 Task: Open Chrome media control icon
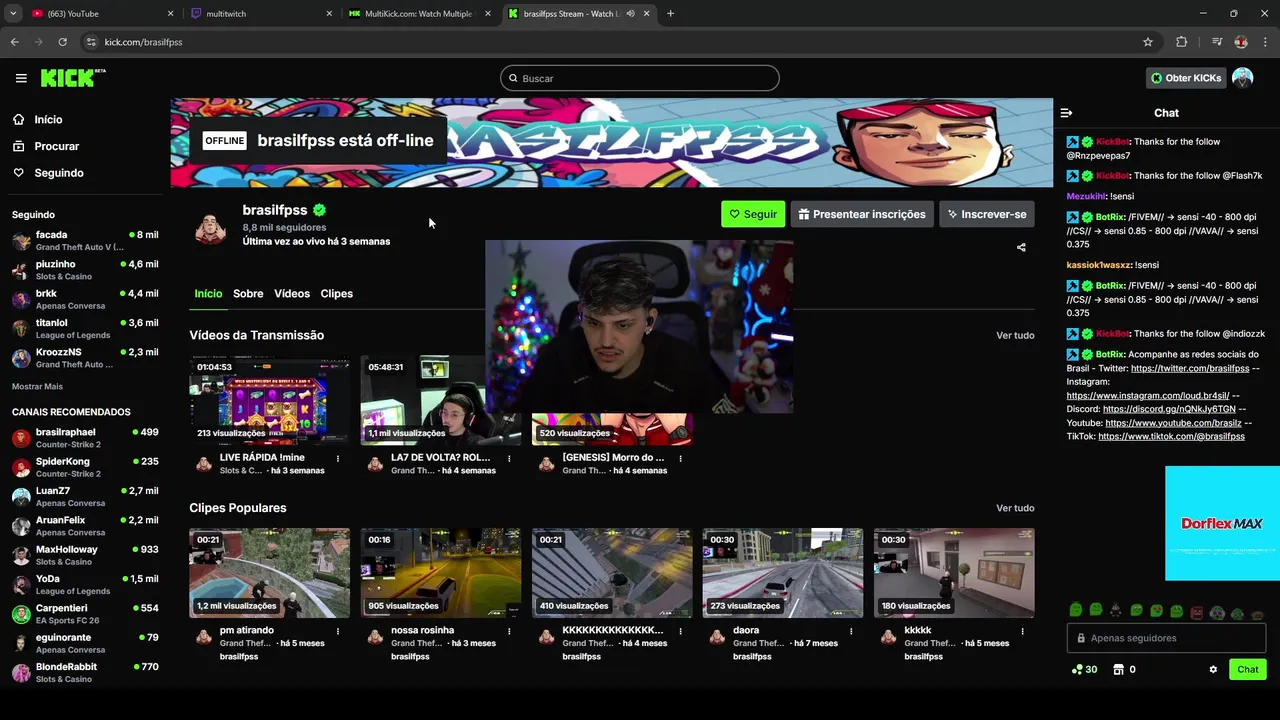tap(1216, 42)
